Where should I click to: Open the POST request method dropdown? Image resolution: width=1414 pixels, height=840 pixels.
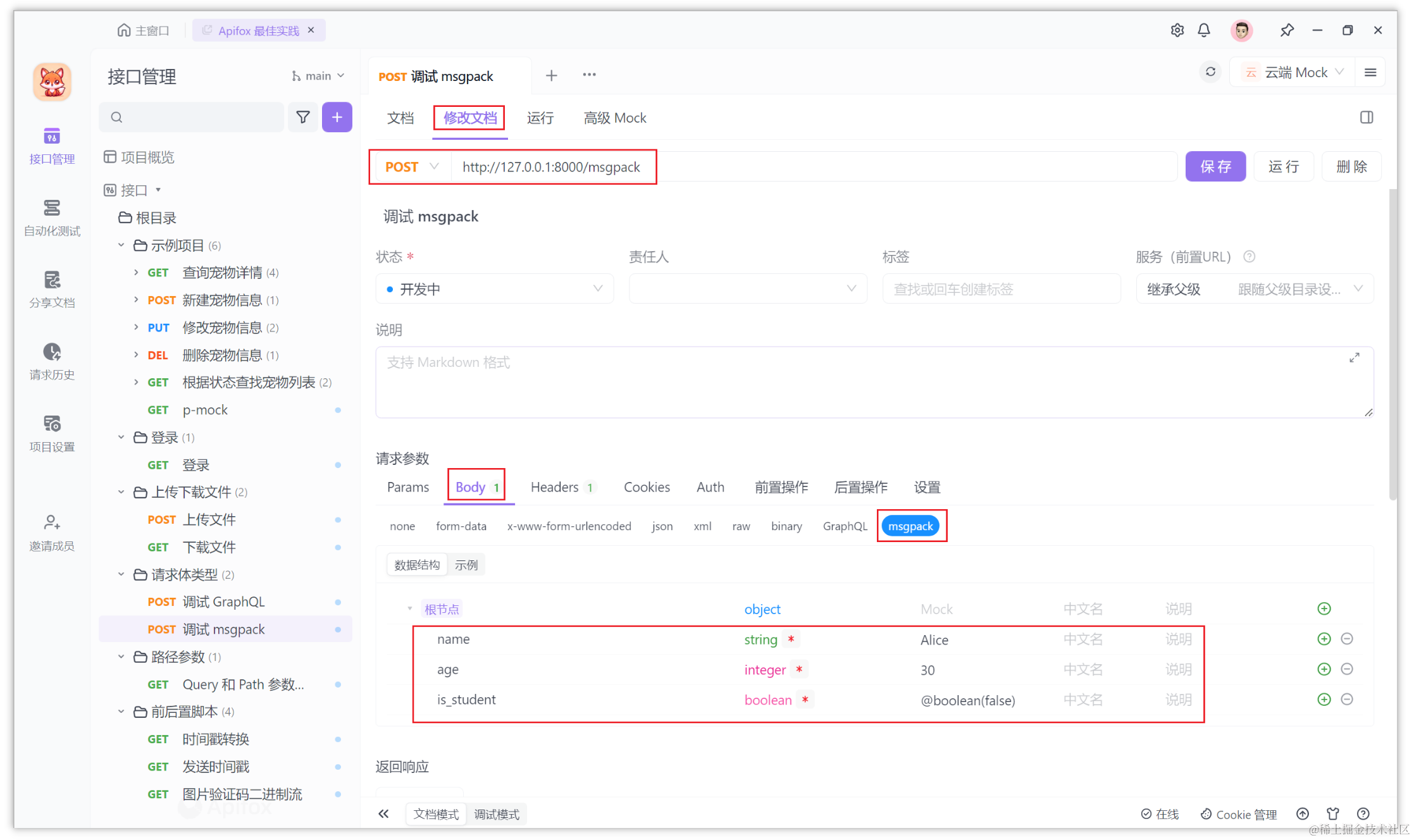410,166
